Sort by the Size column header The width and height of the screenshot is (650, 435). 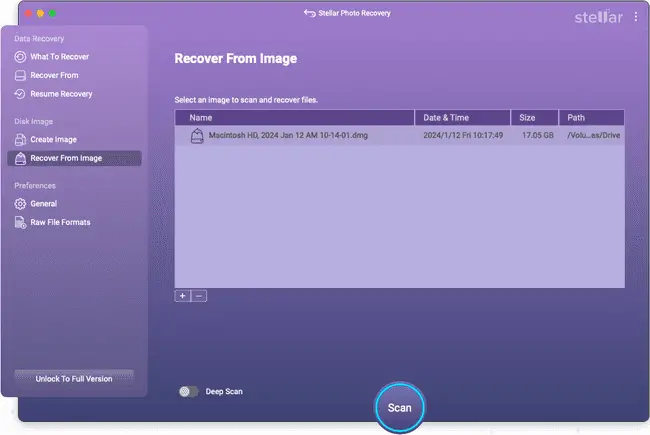point(534,118)
